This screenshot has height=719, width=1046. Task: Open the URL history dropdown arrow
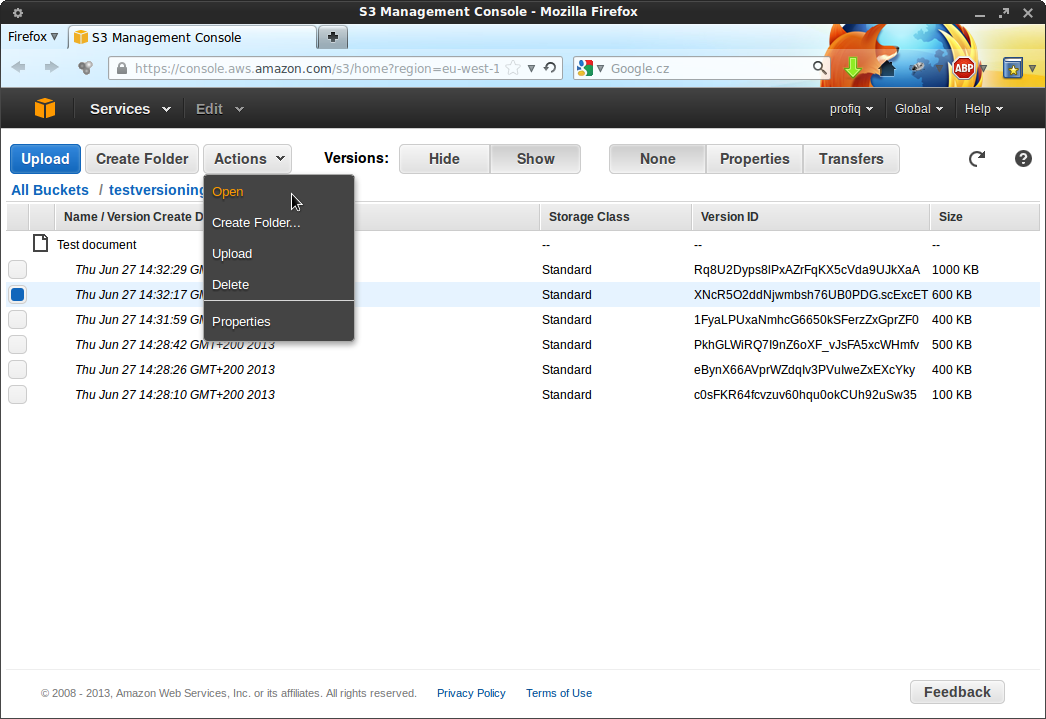tap(531, 68)
